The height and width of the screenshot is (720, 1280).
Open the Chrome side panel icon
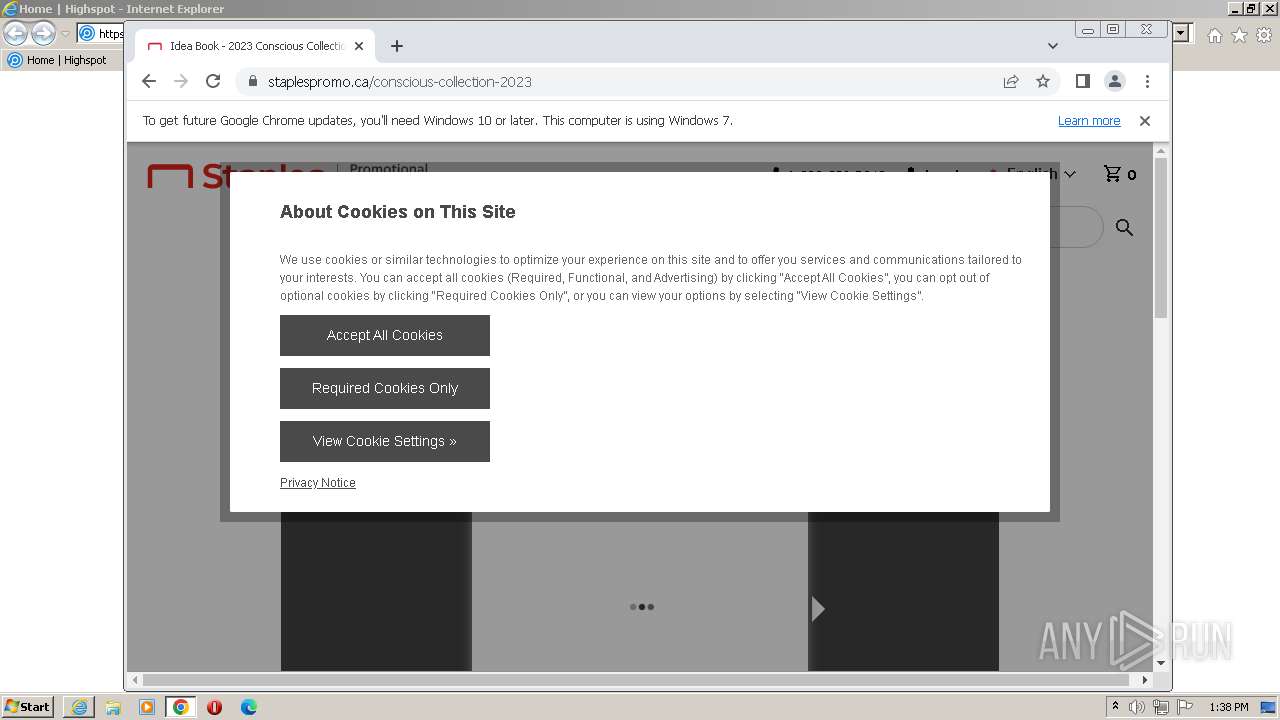[1082, 81]
